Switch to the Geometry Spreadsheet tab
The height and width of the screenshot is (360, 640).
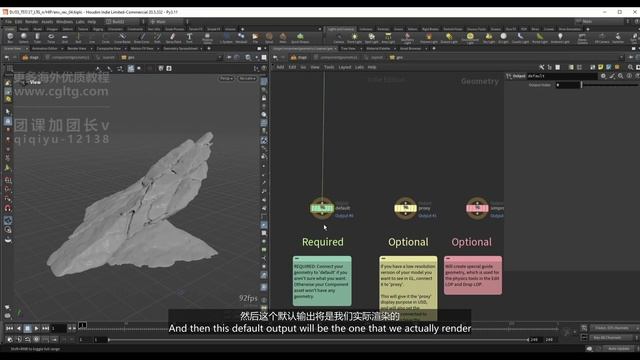pos(180,49)
